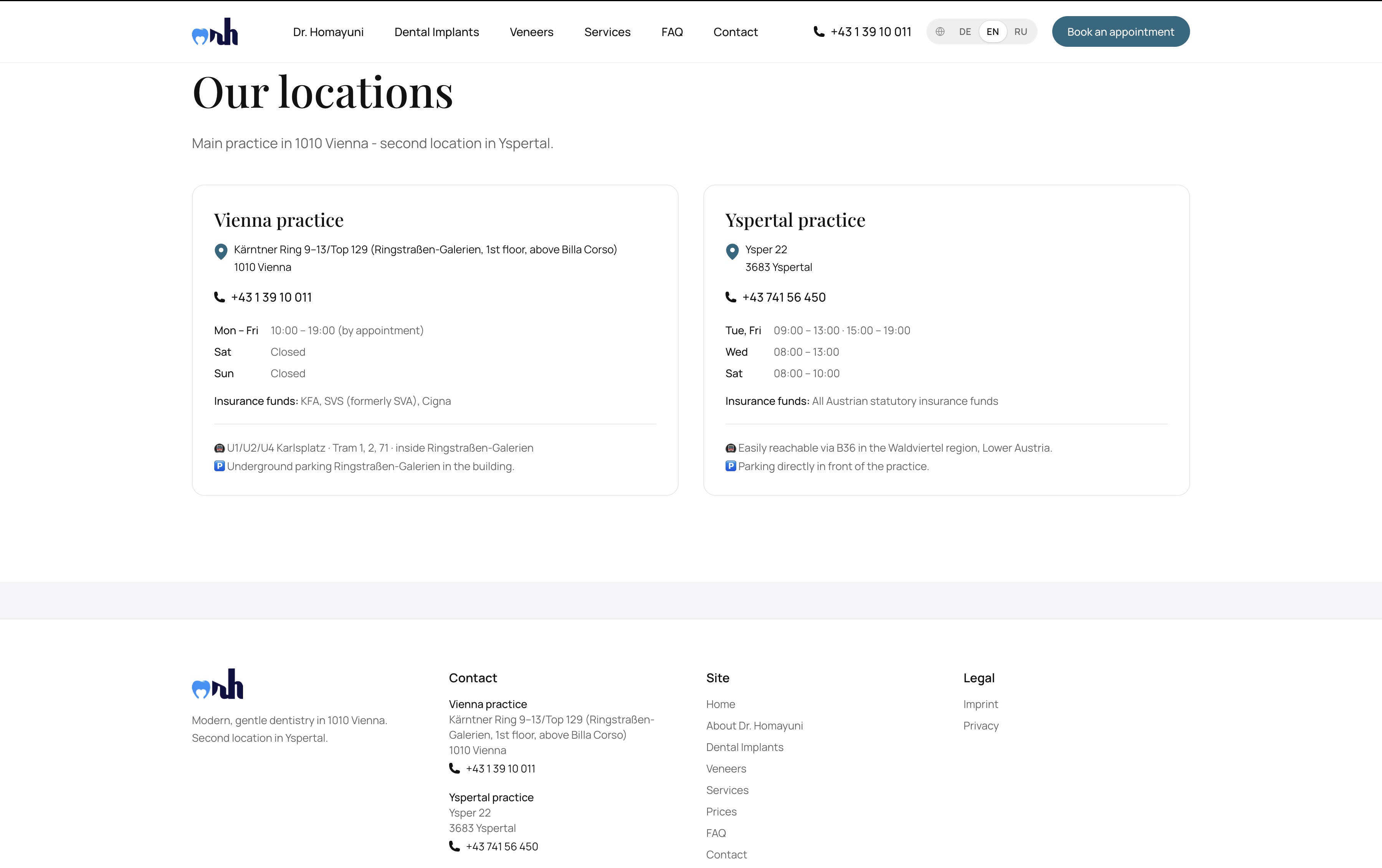Image resolution: width=1382 pixels, height=868 pixels.
Task: Click the footer tagline Modern, gentle dentistry
Action: coord(289,729)
